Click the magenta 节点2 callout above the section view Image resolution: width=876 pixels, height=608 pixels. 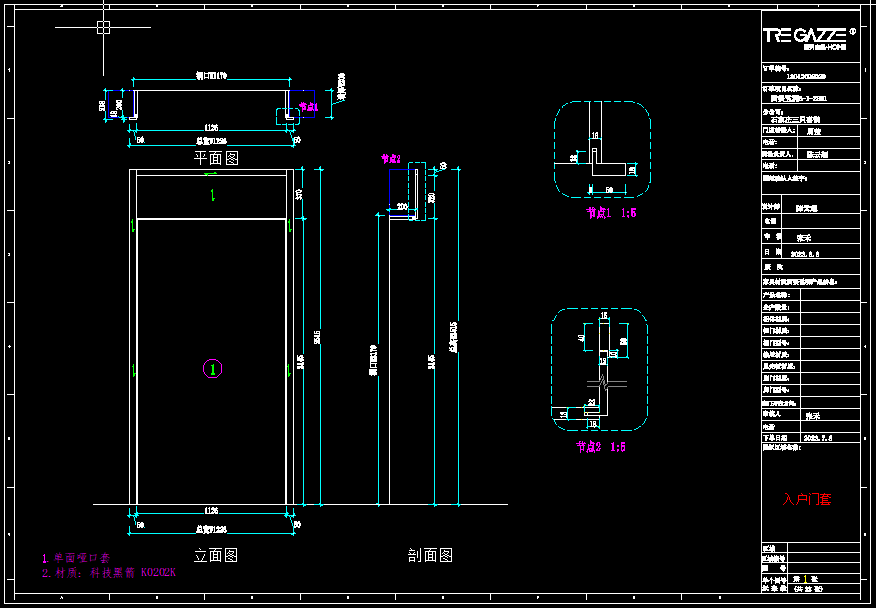[391, 159]
